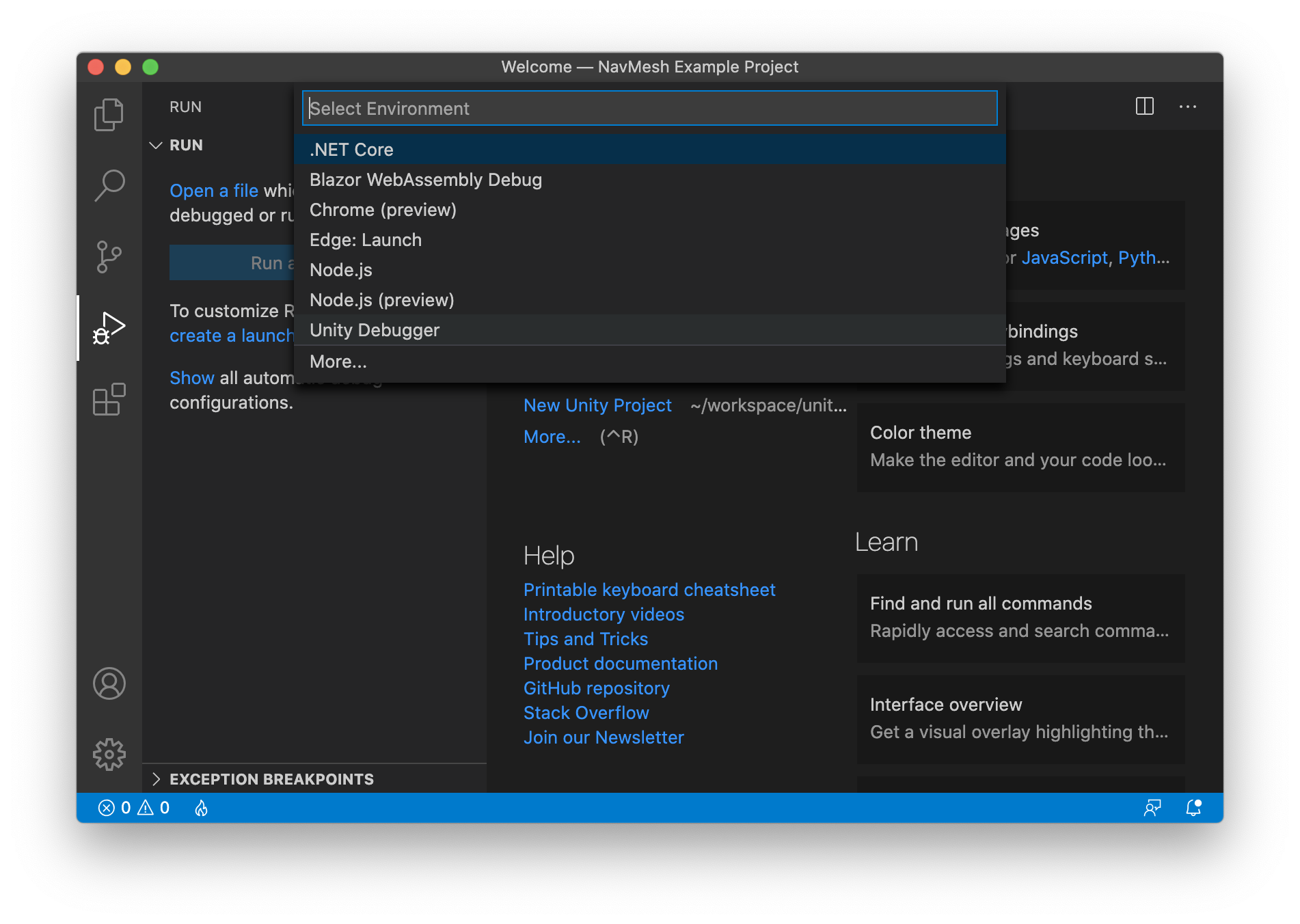
Task: Open the Manage settings gear
Action: click(x=109, y=755)
